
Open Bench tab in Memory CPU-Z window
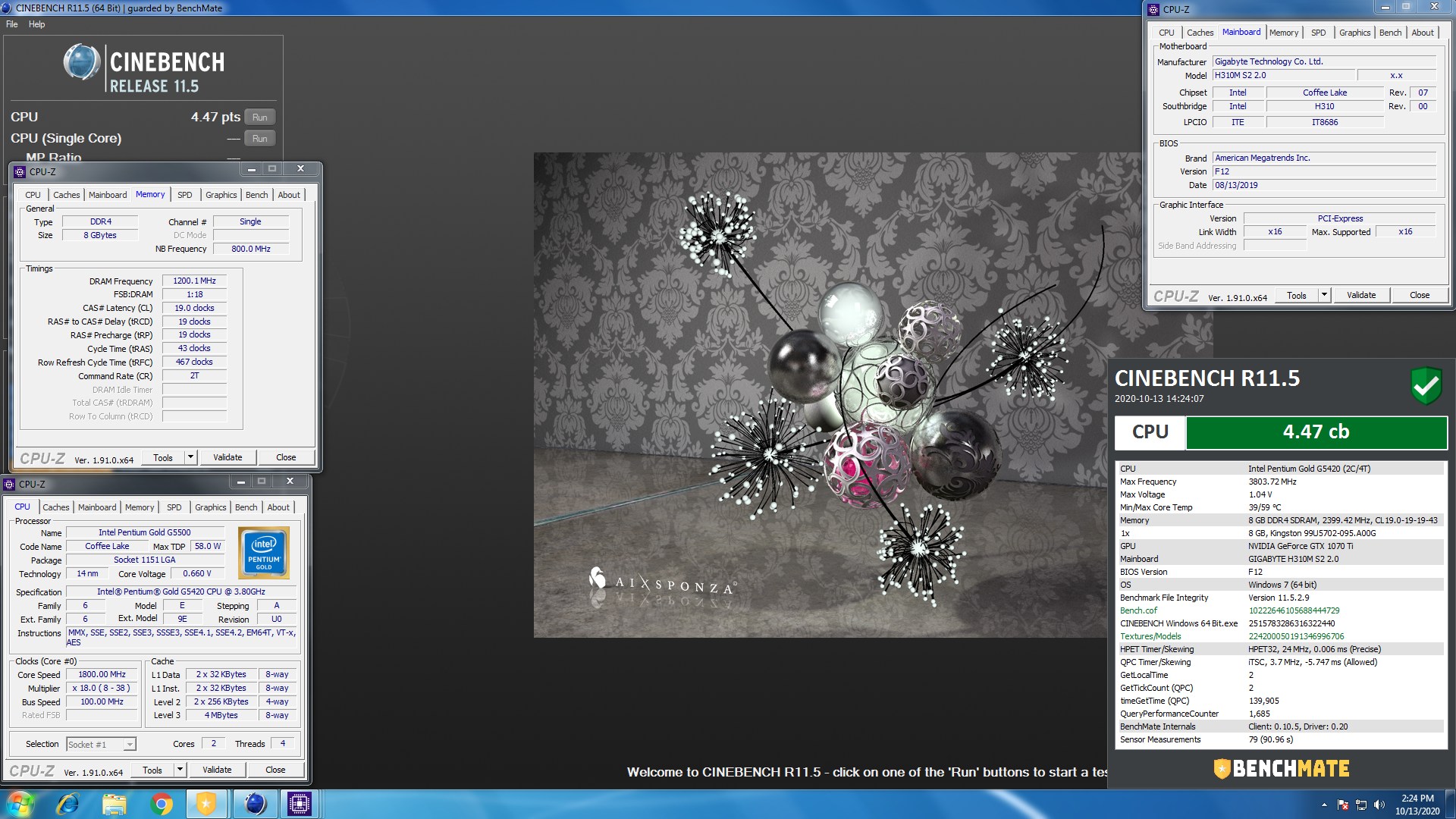(257, 195)
